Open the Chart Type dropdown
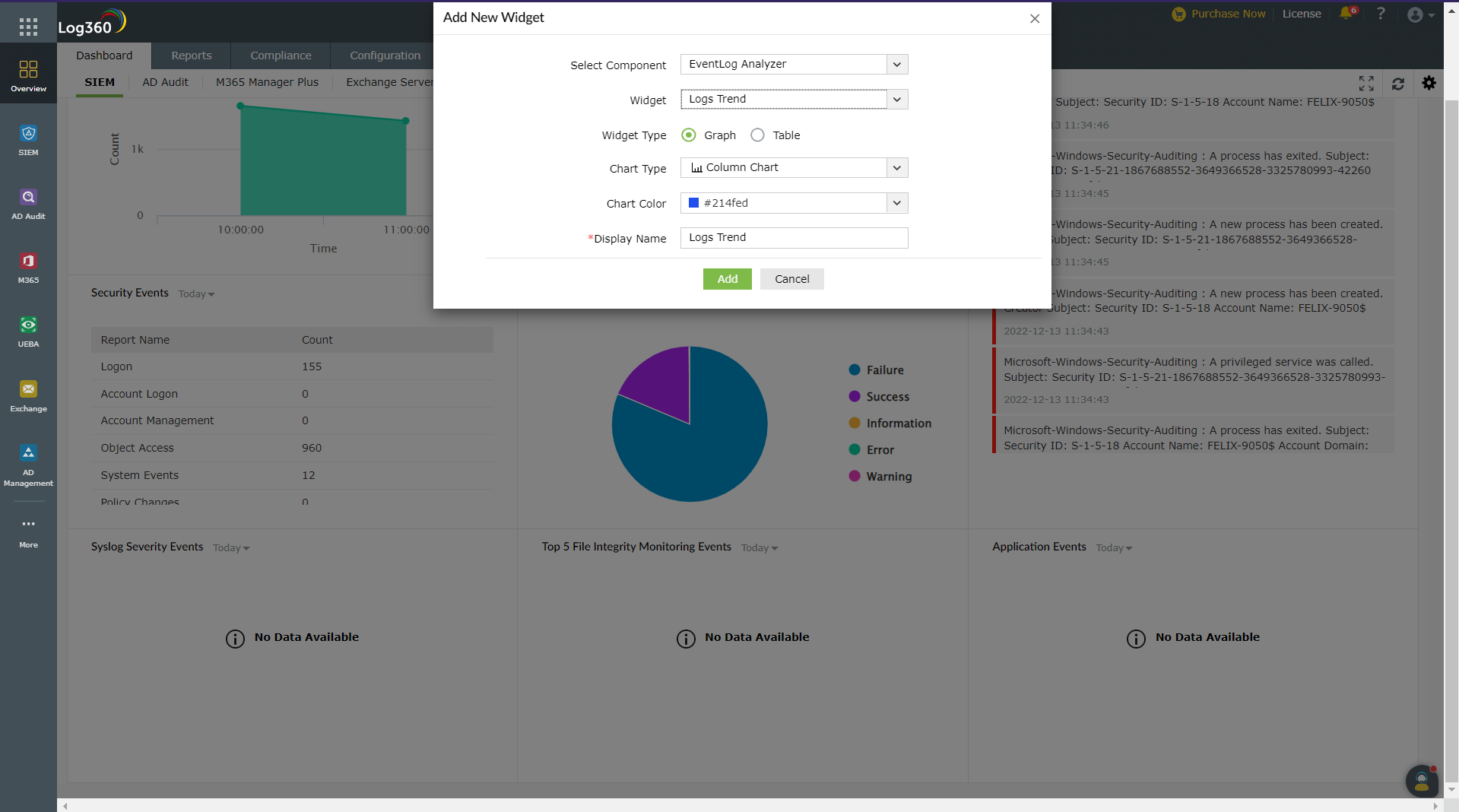This screenshot has height=812, width=1459. coord(794,167)
